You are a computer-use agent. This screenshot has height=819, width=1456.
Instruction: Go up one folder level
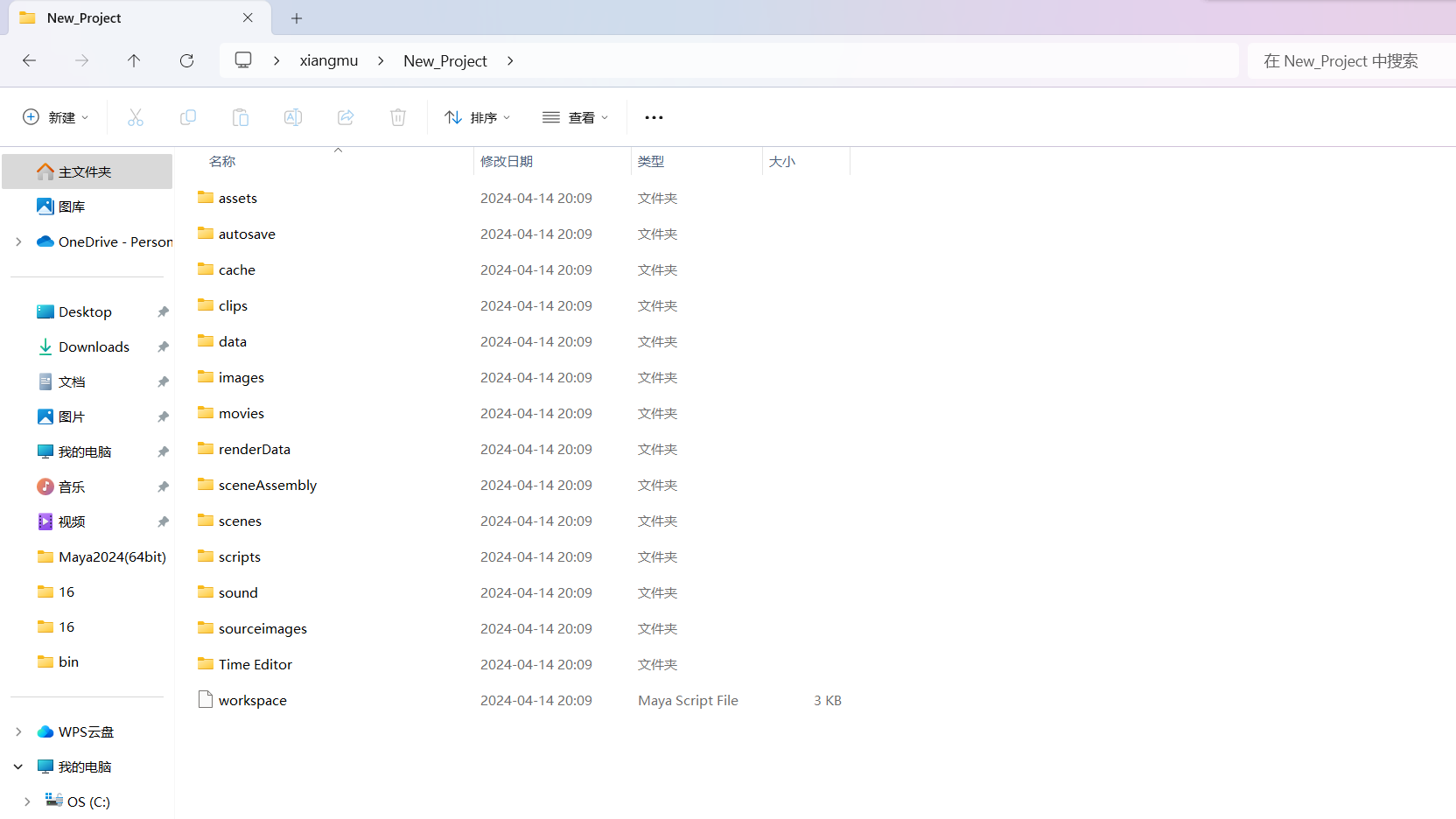(x=134, y=60)
